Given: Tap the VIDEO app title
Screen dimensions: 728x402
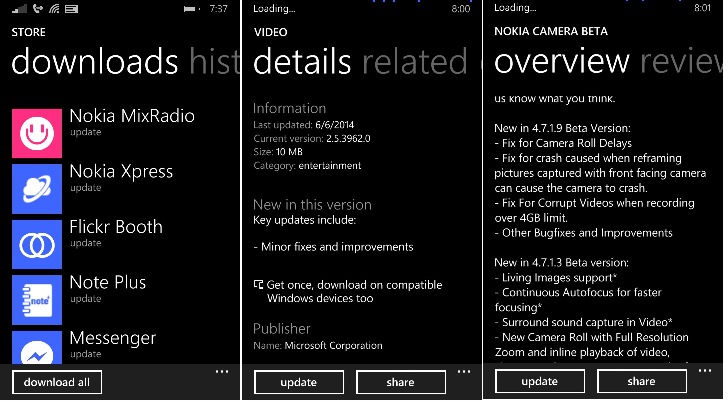Looking at the screenshot, I should pos(271,32).
